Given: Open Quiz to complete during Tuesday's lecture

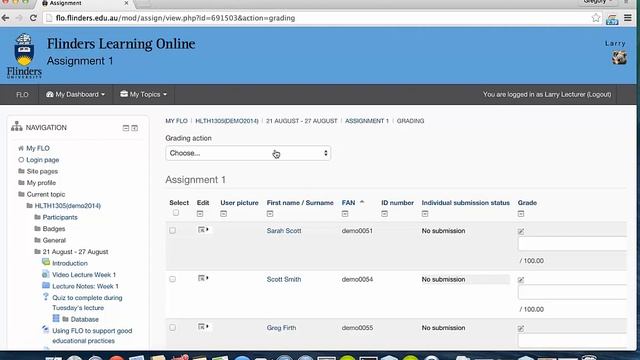Looking at the screenshot, I should 87,302.
